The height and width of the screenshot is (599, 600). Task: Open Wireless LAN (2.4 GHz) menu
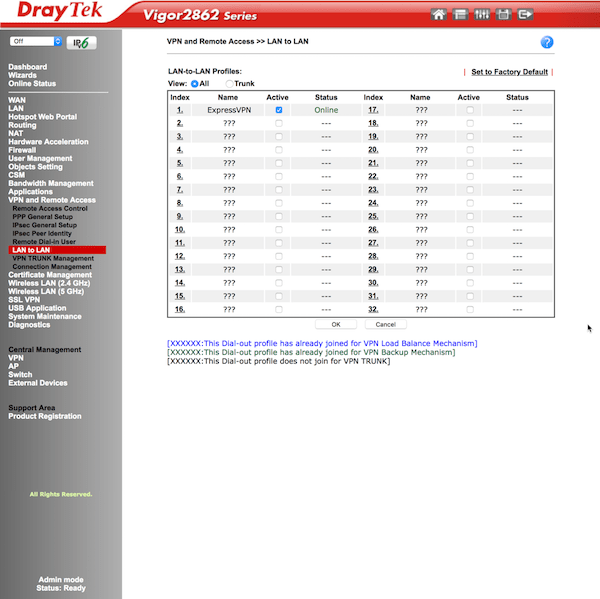click(x=49, y=283)
